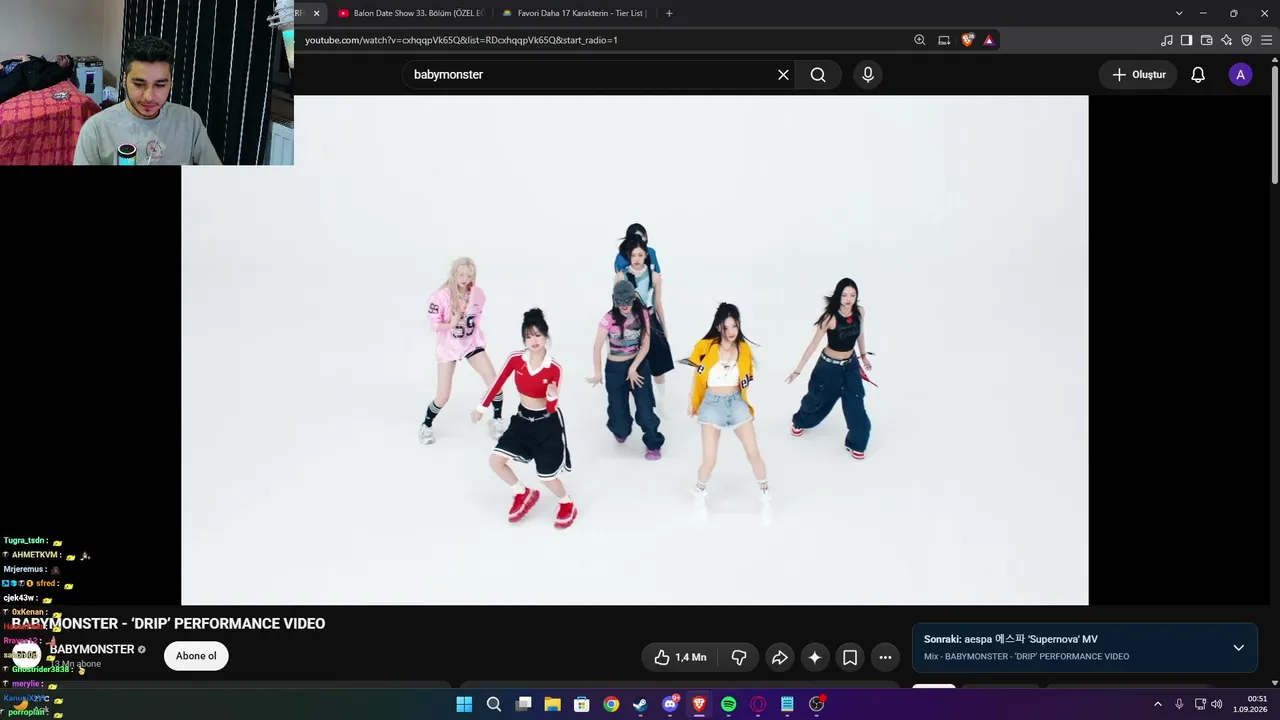Image resolution: width=1280 pixels, height=720 pixels.
Task: Start voice search with the microphone icon
Action: click(x=868, y=75)
